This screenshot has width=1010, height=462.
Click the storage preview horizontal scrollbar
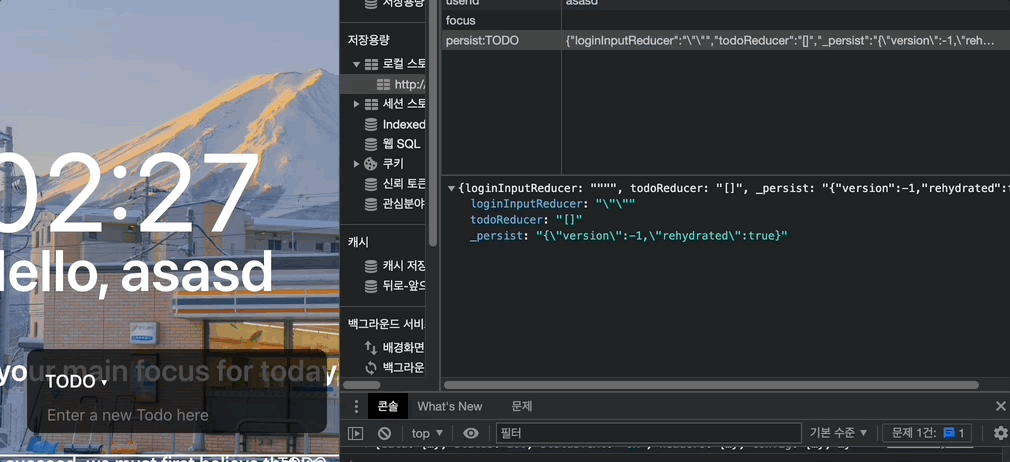point(711,385)
